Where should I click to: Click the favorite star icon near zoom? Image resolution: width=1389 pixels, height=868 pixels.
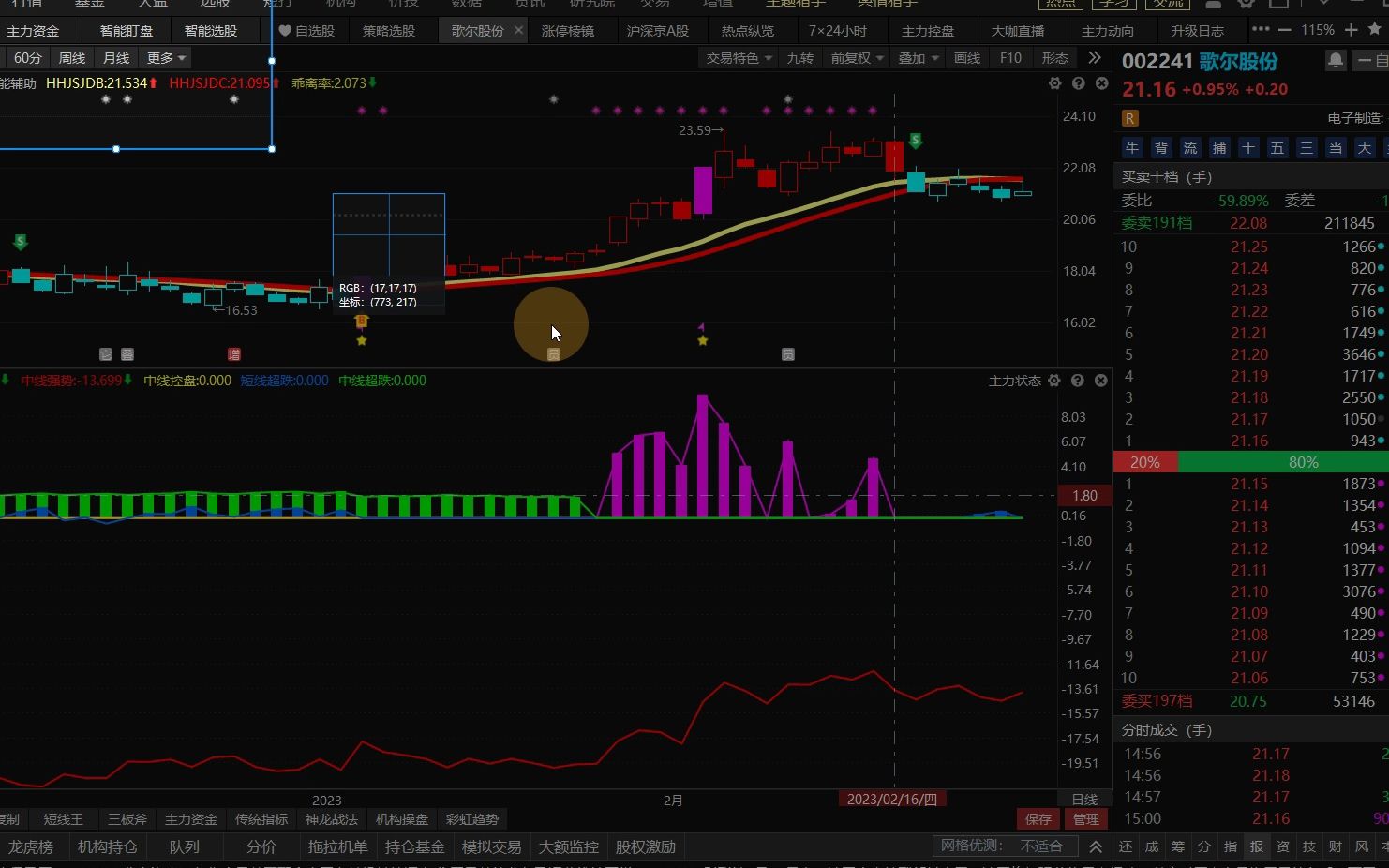(1376, 29)
